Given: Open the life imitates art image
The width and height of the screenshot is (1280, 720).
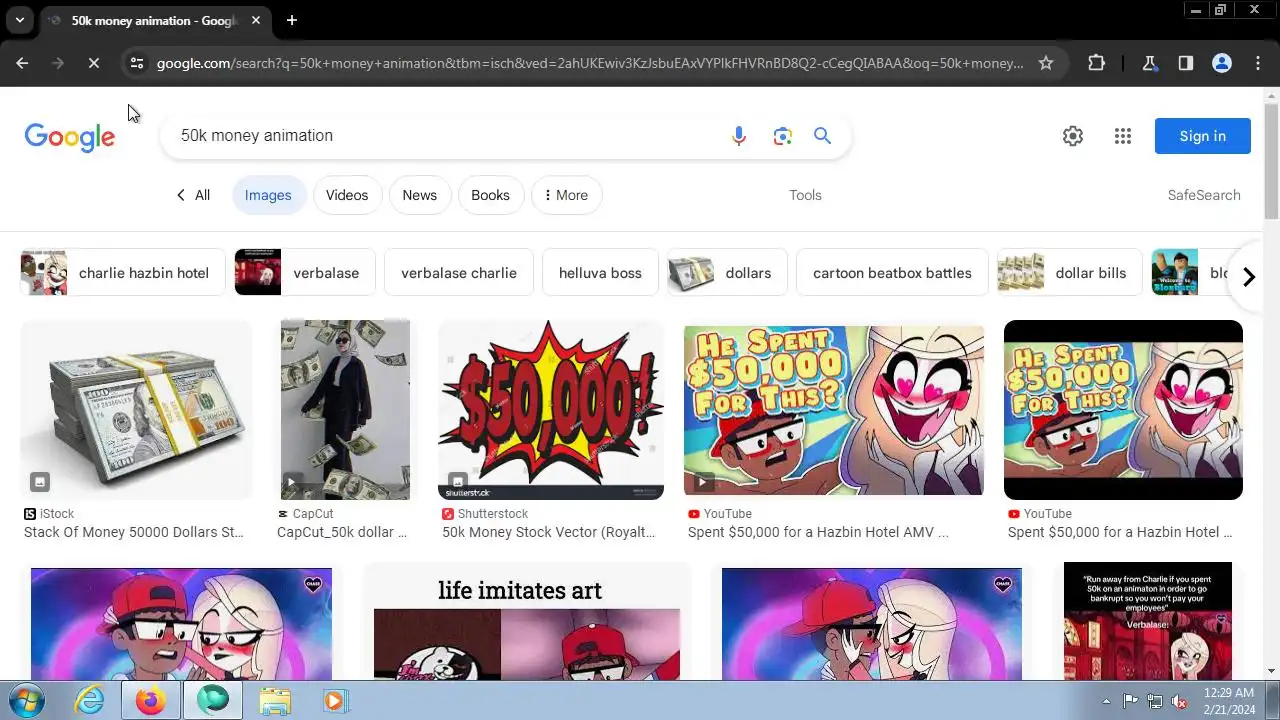Looking at the screenshot, I should coord(527,624).
